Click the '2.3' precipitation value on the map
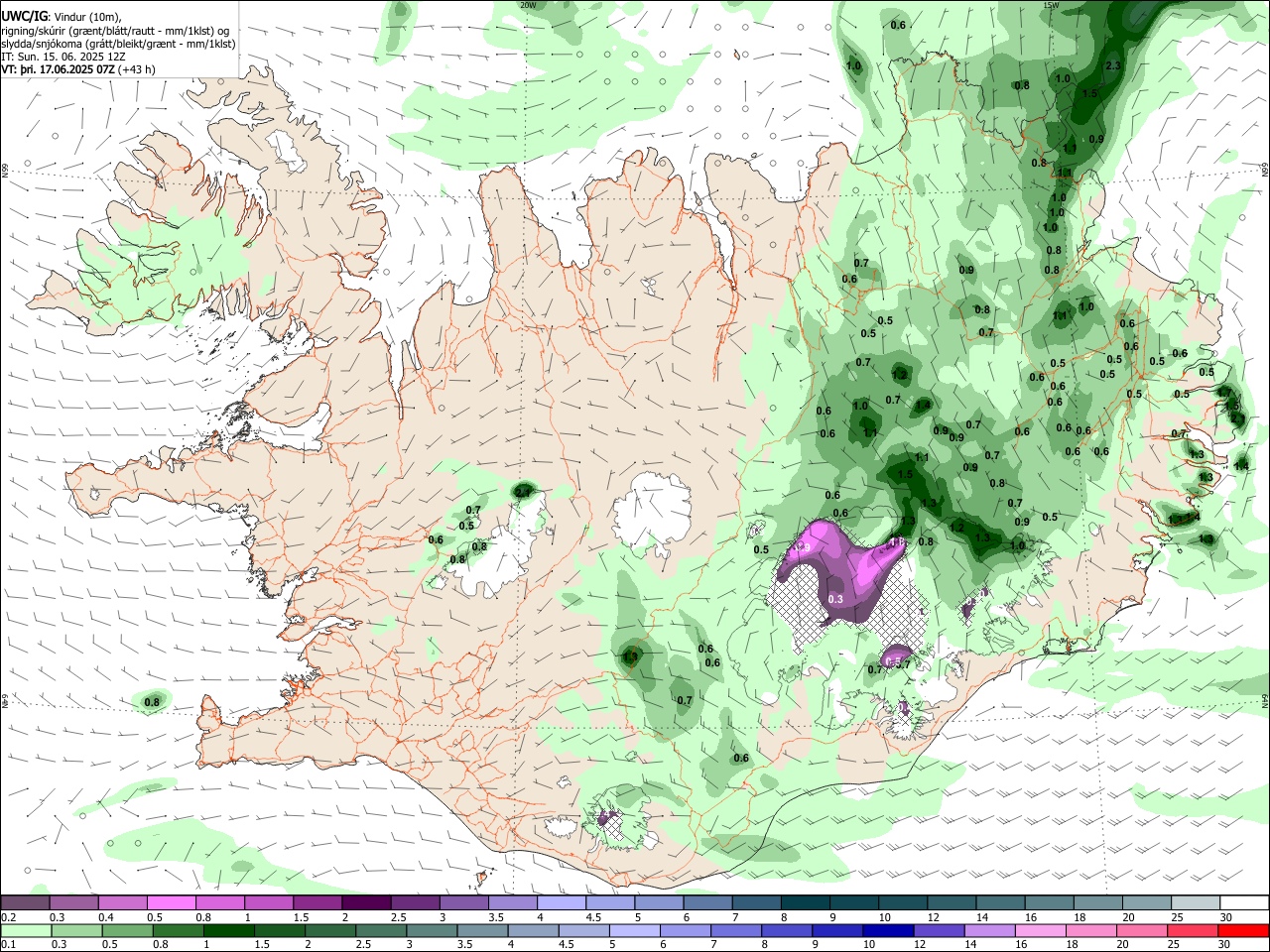Viewport: 1270px width, 952px height. [x=1112, y=65]
